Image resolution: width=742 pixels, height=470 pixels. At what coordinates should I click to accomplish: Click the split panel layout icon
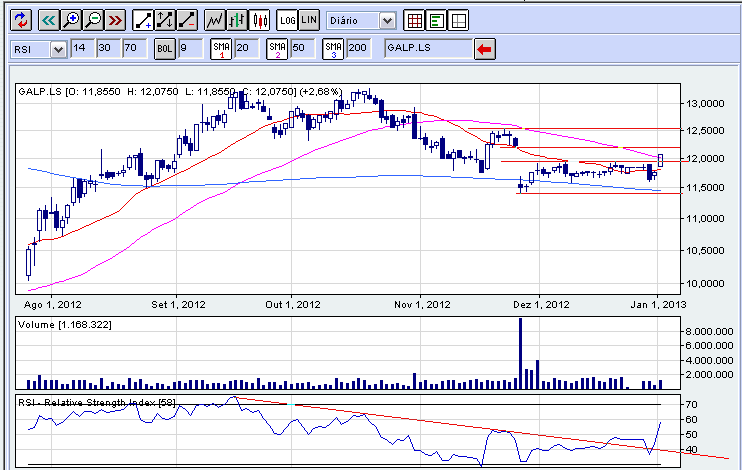459,20
